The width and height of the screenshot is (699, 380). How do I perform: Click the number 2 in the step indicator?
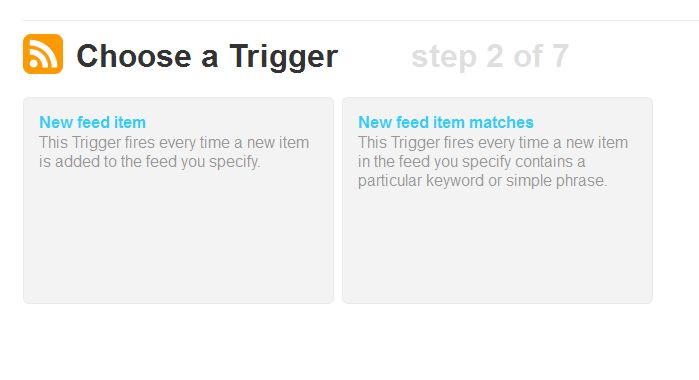495,56
